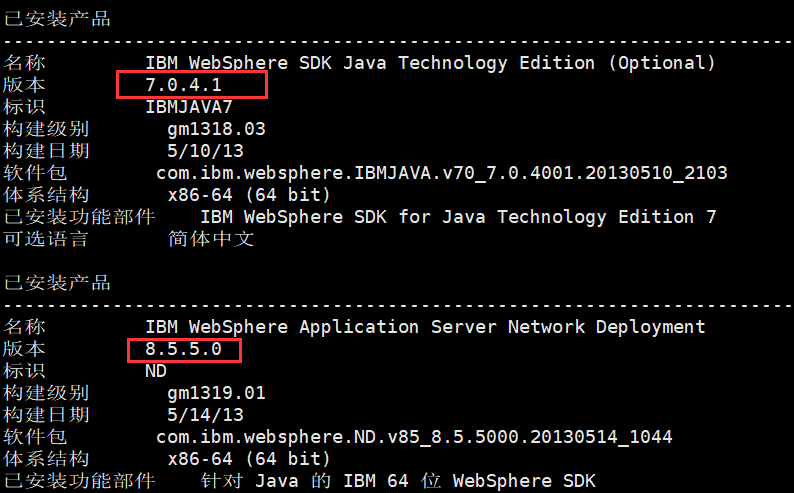
Task: Click build date 5/14/13
Action: coord(205,415)
